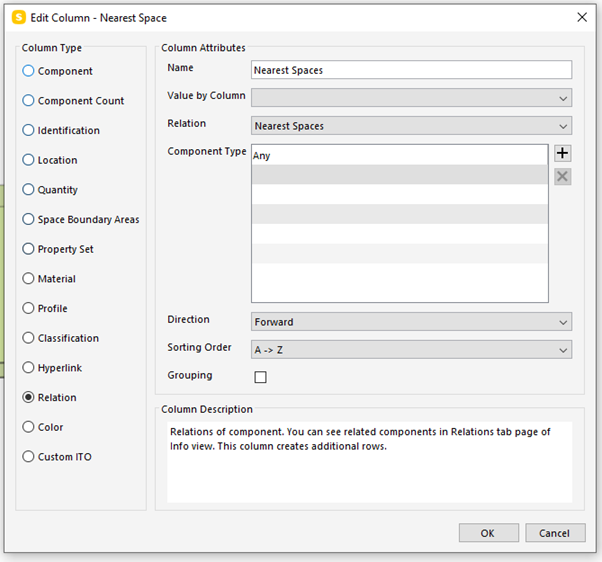The height and width of the screenshot is (562, 602).
Task: Click the Column Description text area
Action: (369, 462)
